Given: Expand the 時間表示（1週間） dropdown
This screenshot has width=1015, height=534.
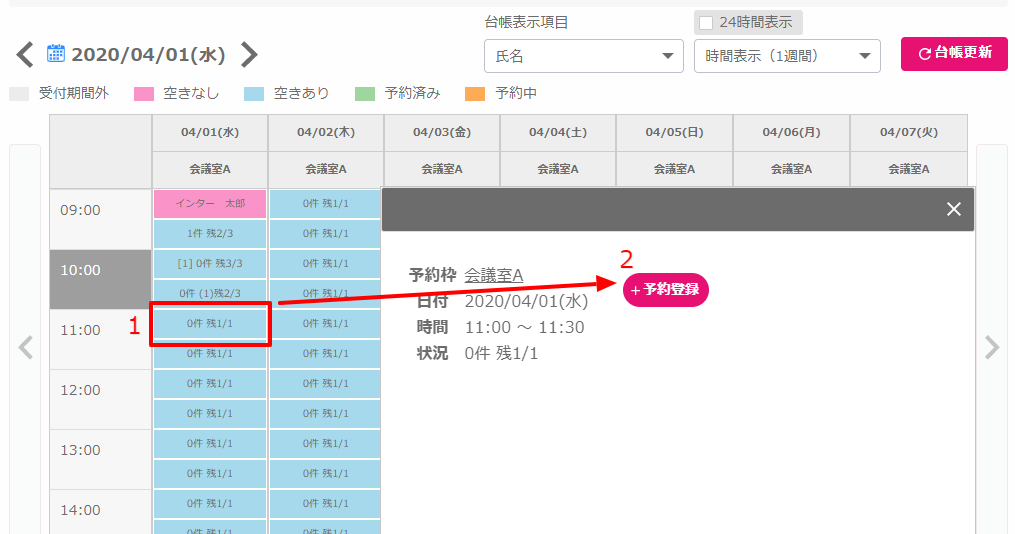Looking at the screenshot, I should 786,57.
